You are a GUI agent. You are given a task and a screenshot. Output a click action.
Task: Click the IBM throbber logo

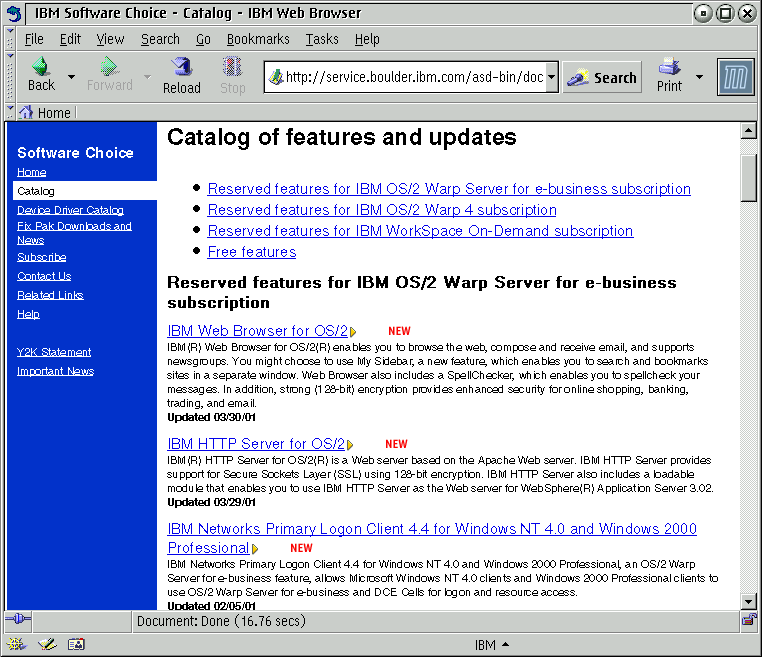click(735, 77)
